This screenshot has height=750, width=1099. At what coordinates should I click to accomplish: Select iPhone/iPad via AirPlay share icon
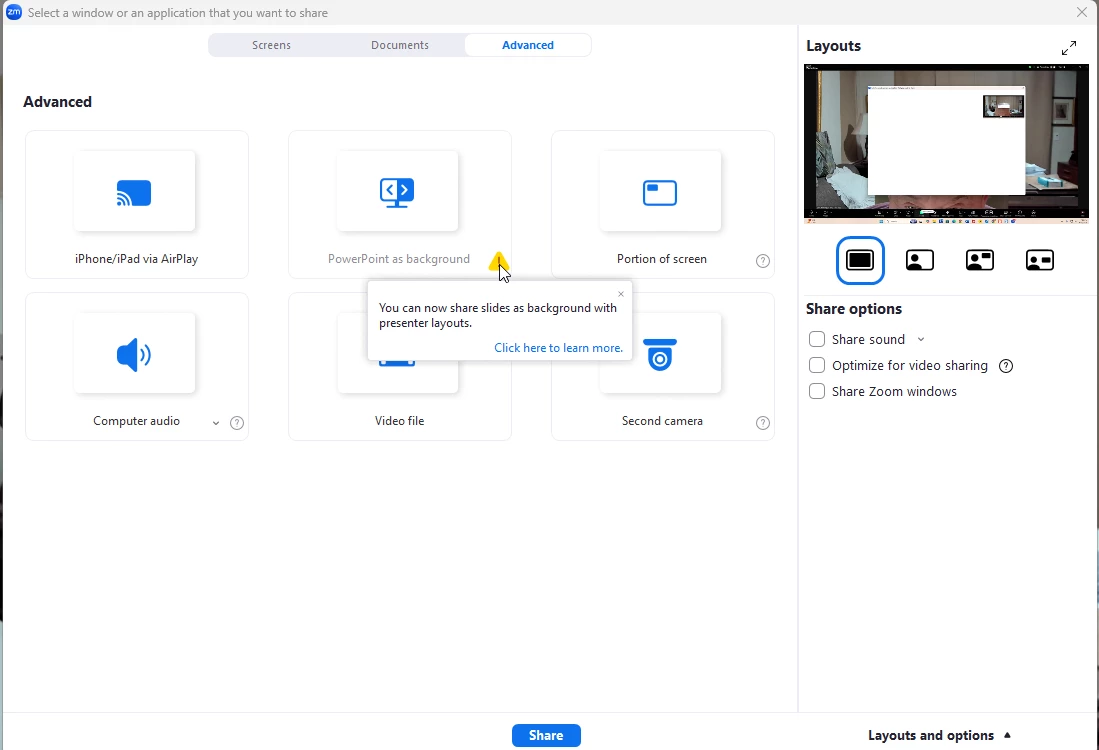click(x=134, y=193)
